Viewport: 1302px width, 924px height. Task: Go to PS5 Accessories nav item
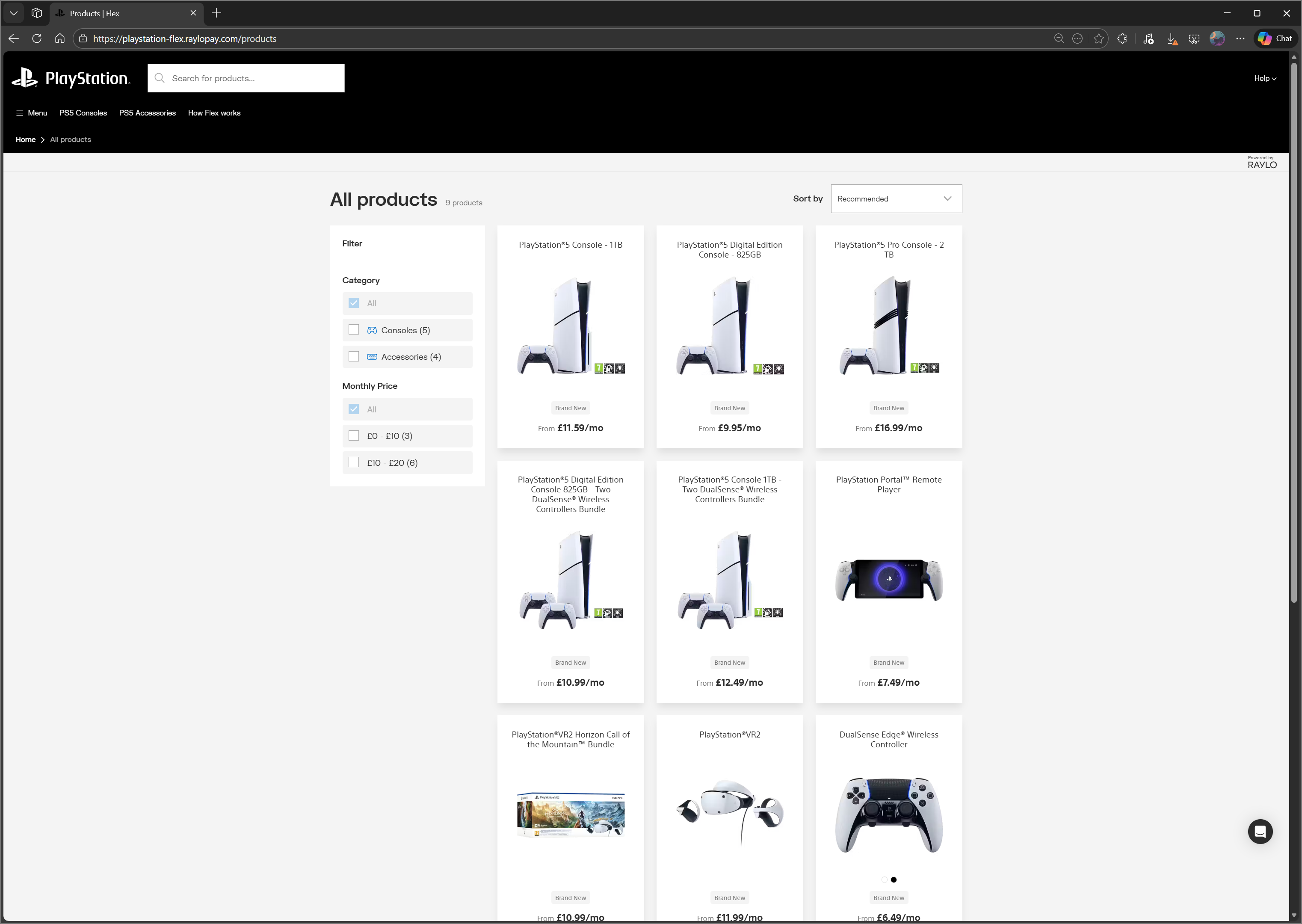147,113
